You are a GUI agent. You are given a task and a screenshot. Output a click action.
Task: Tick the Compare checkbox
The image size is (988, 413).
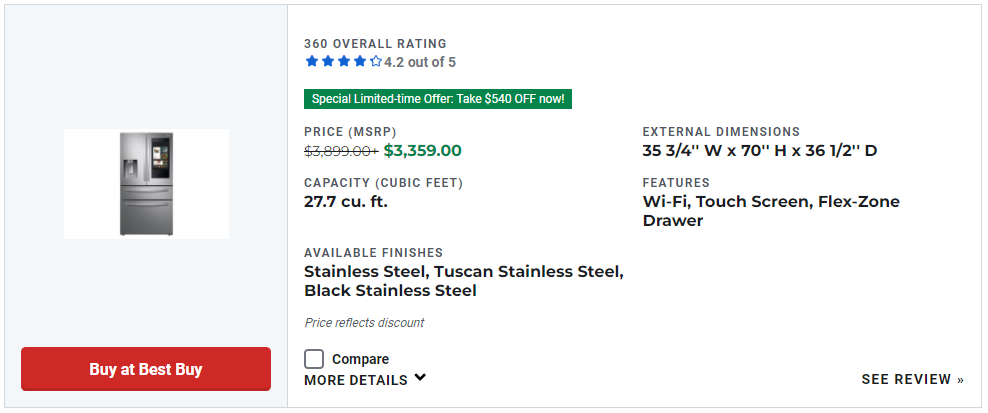pos(314,359)
